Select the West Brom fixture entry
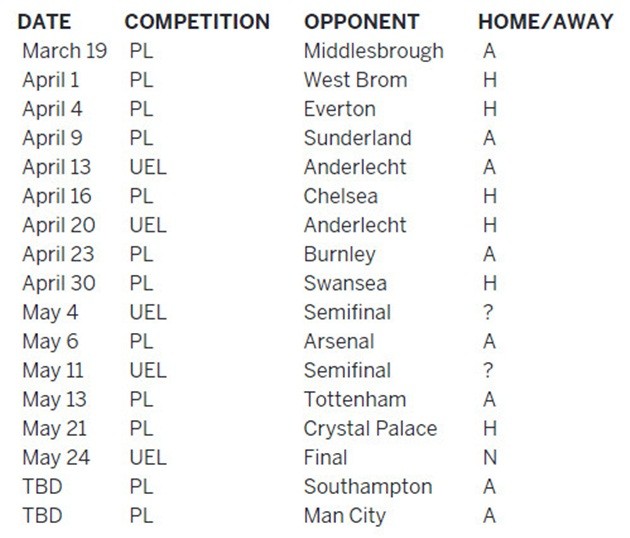This screenshot has width=630, height=538. point(356,80)
